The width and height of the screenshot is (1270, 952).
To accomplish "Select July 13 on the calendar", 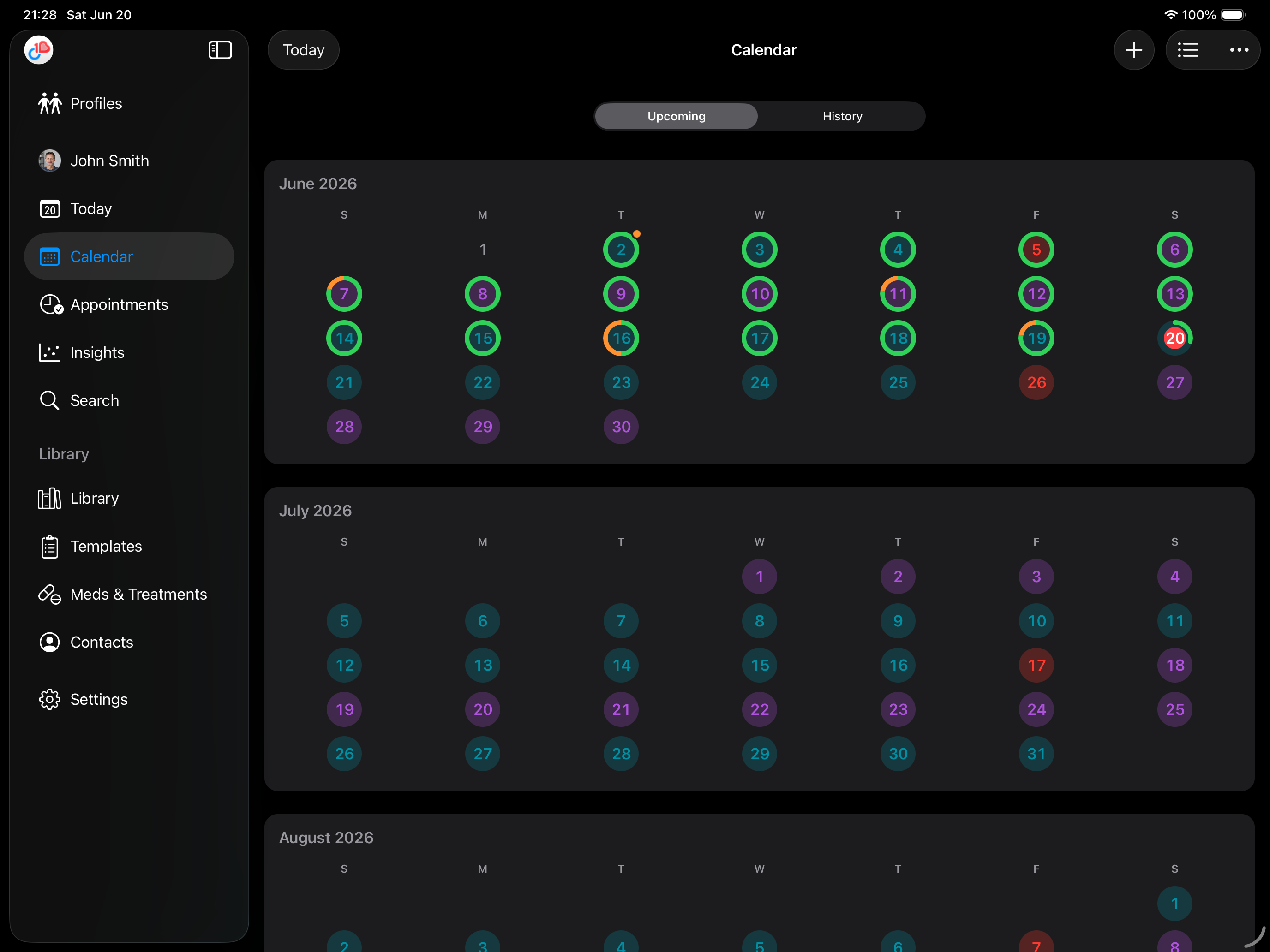I will [x=483, y=665].
